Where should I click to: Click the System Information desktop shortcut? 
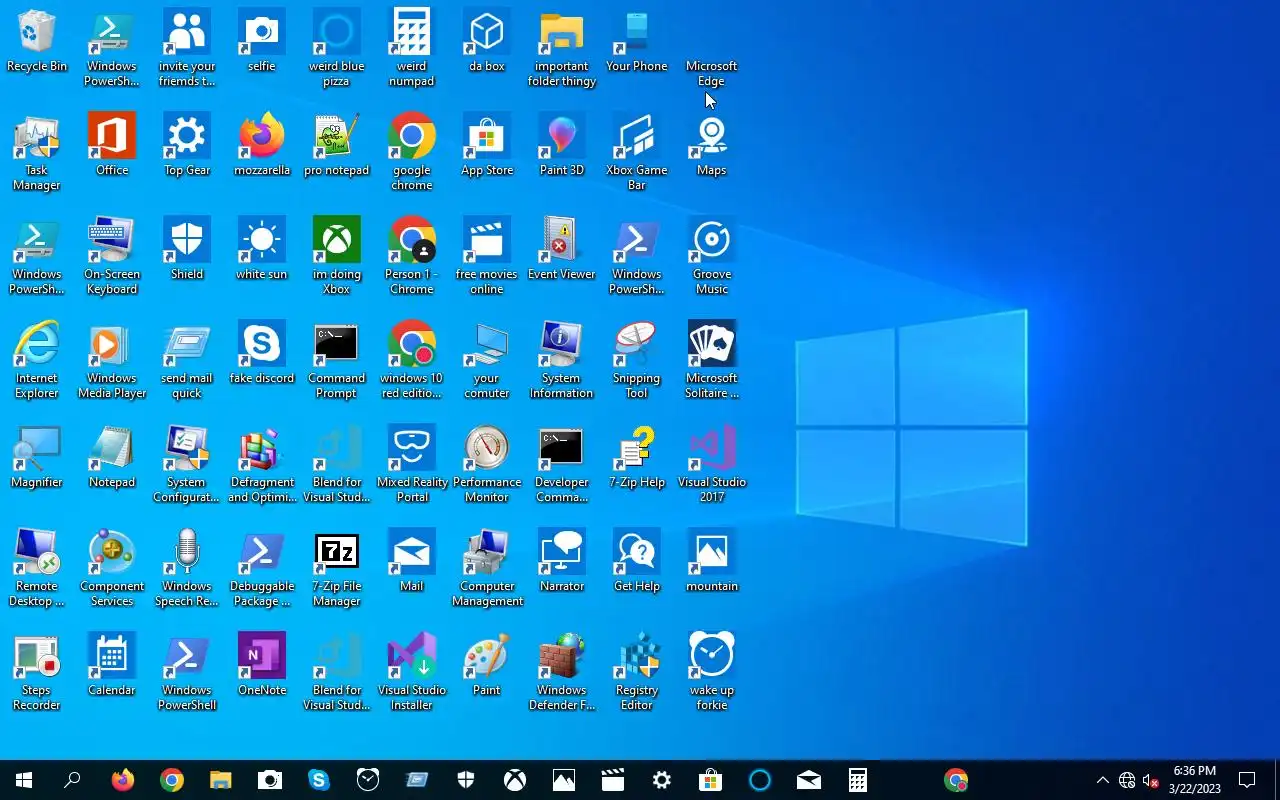562,359
